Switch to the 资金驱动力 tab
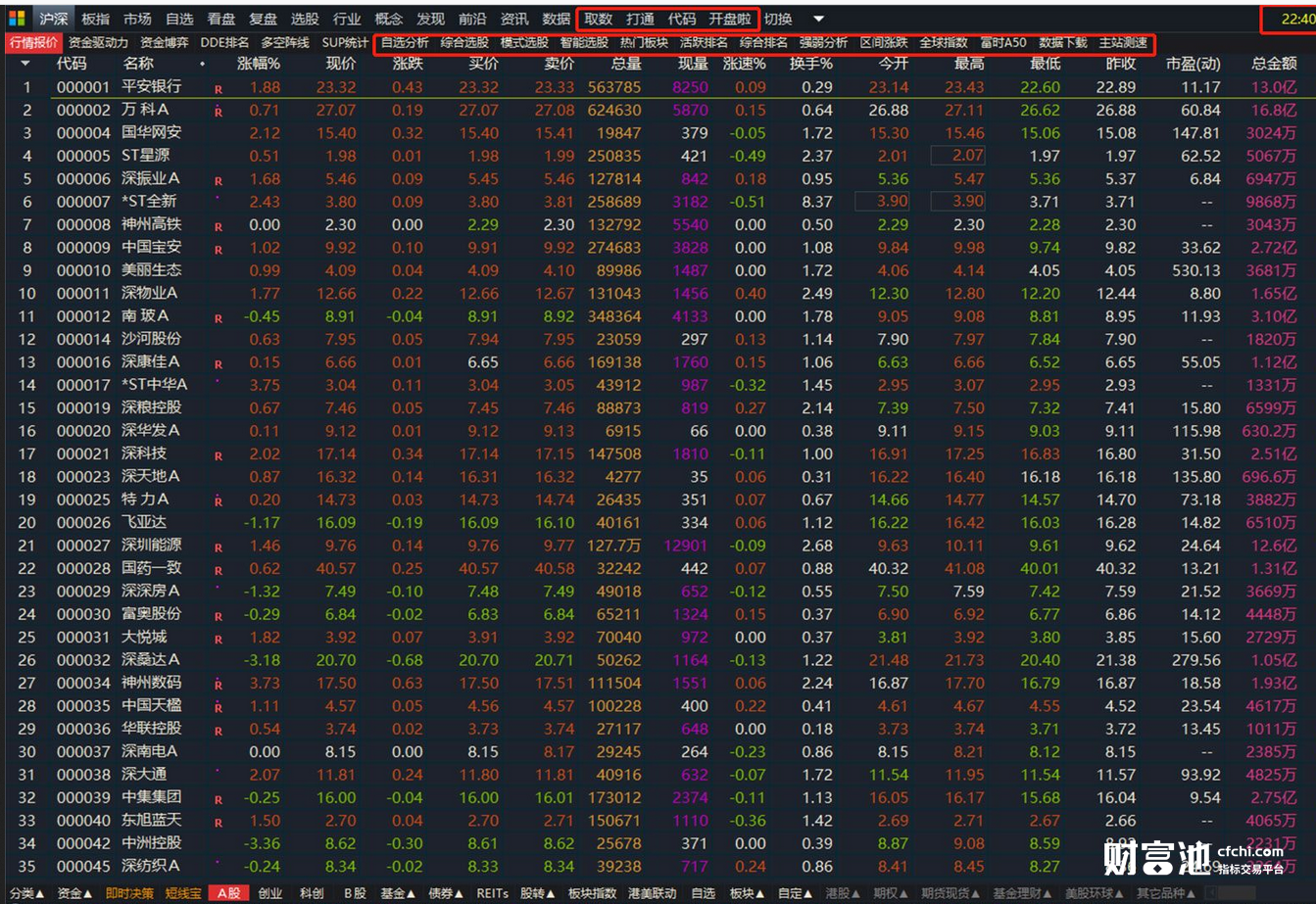This screenshot has width=1316, height=904. pos(98,43)
